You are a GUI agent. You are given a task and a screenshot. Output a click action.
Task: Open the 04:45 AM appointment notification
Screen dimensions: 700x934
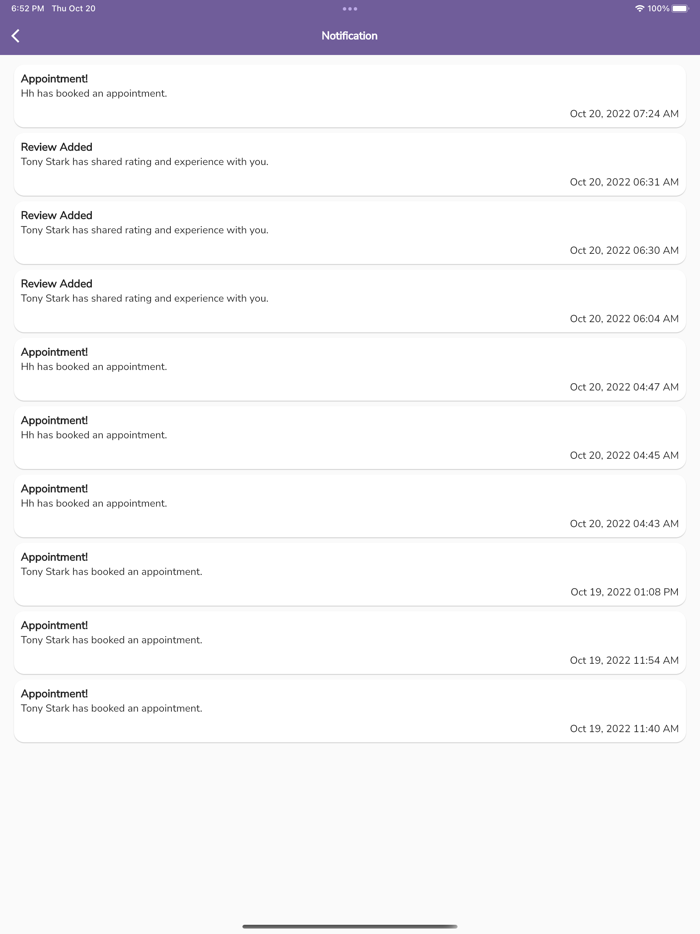click(x=349, y=437)
